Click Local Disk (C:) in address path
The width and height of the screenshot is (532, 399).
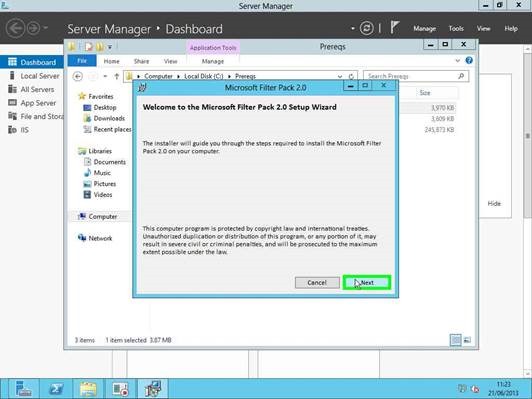(204, 76)
